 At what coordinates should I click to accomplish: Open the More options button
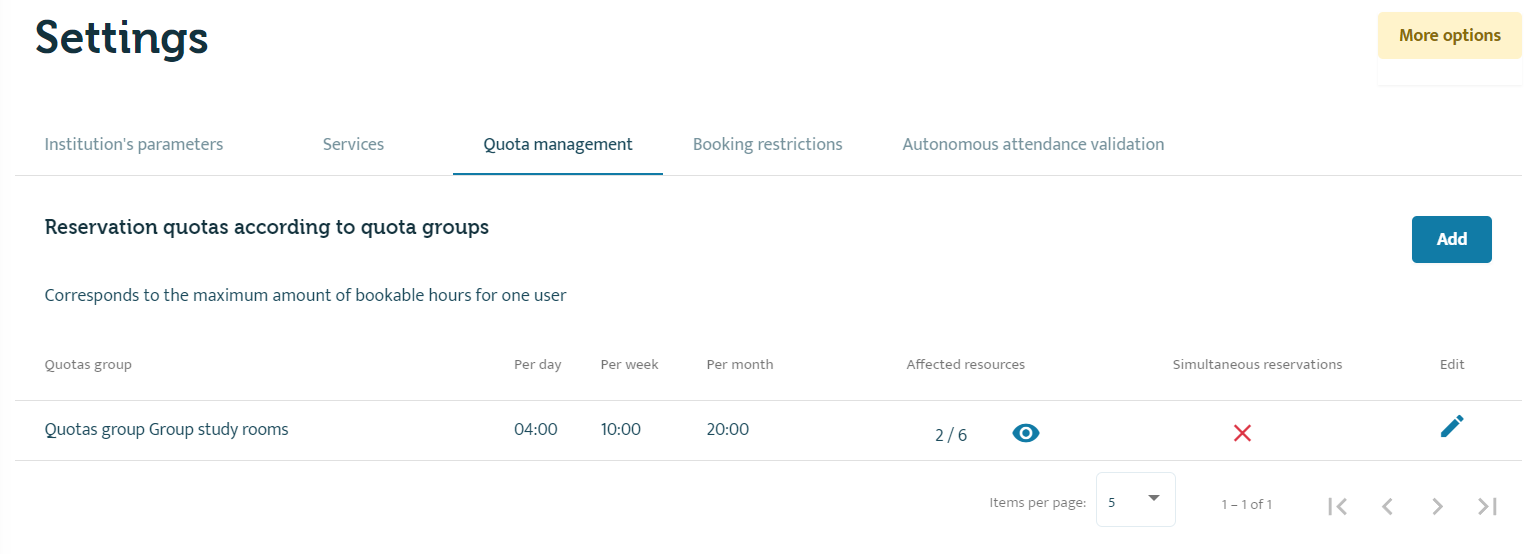[x=1450, y=36]
